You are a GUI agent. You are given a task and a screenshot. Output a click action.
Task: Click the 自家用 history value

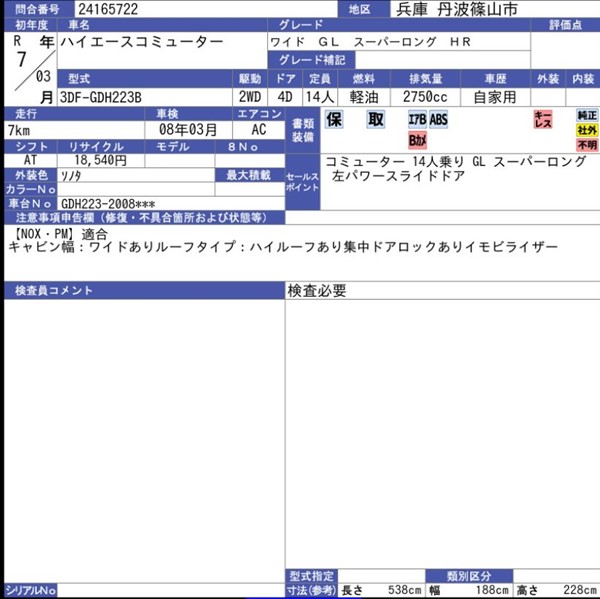[495, 97]
